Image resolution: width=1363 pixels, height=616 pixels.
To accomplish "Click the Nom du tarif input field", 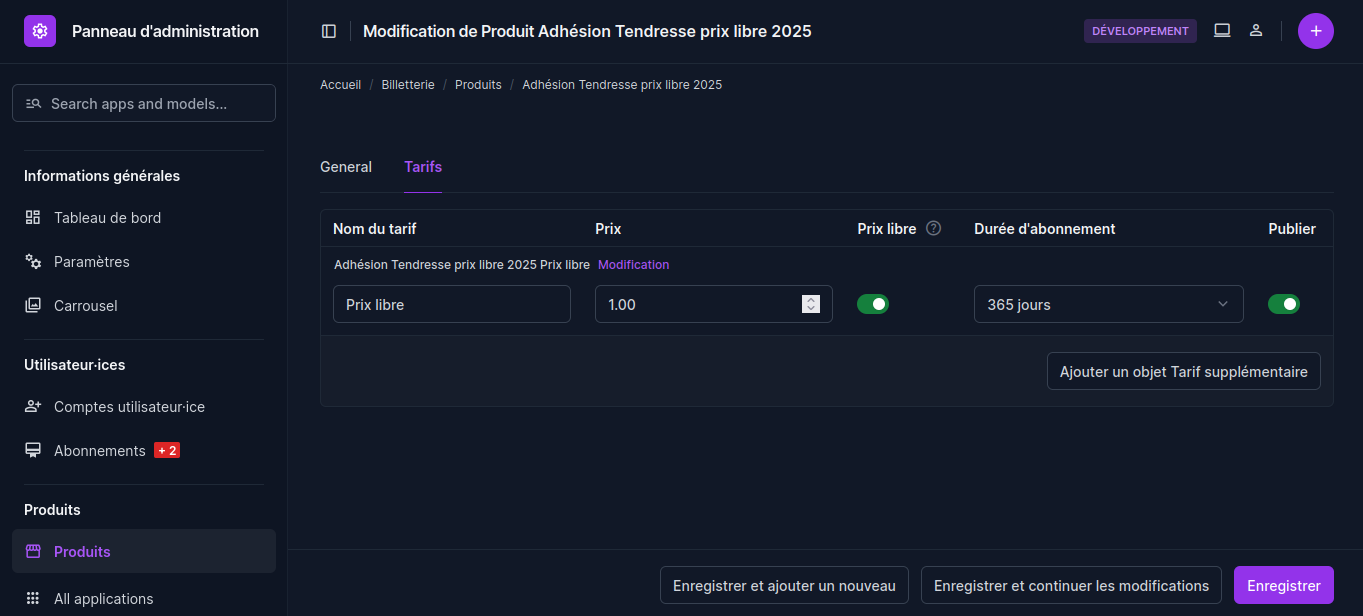I will (x=451, y=304).
